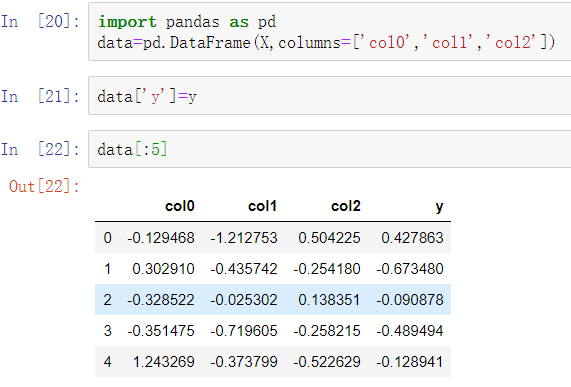Click the Out[22] output prompt
Screen dimensions: 571x387
point(44,186)
